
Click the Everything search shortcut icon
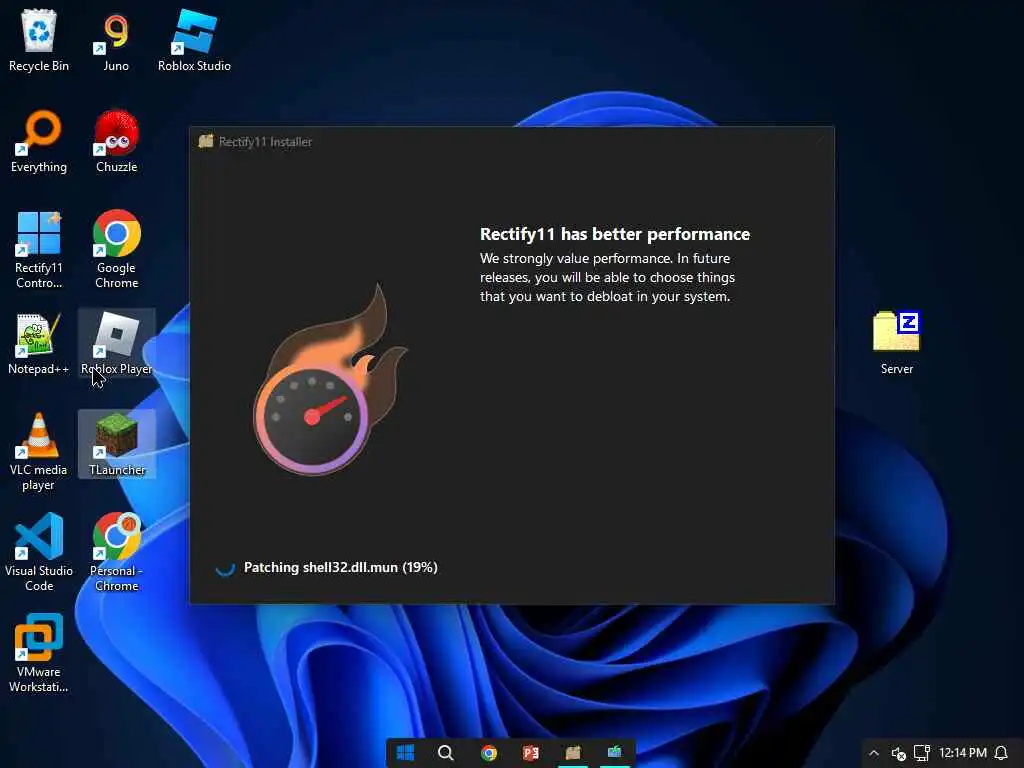39,142
